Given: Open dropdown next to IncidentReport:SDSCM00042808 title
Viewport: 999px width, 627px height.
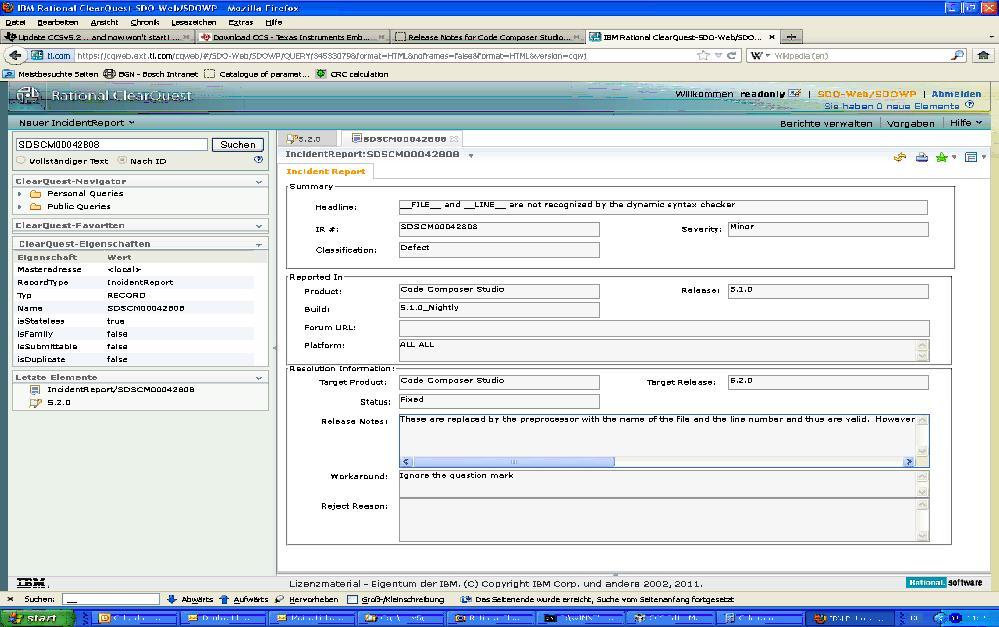Looking at the screenshot, I should coord(471,155).
